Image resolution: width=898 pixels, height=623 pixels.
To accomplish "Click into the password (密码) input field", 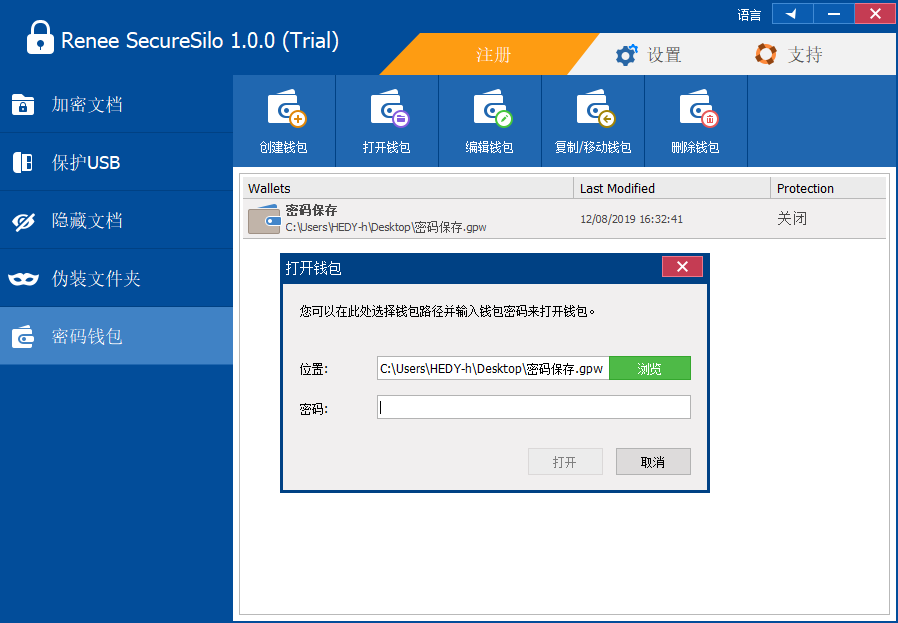I will [x=534, y=407].
